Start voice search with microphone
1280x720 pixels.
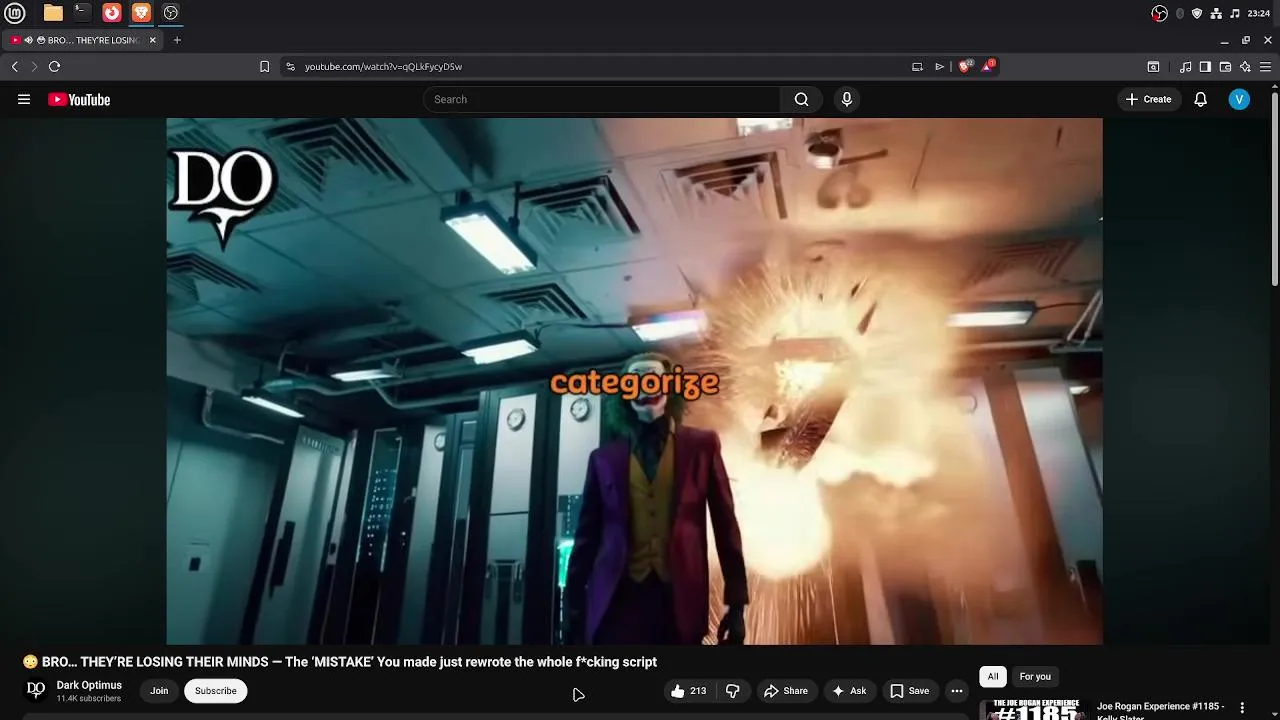click(x=847, y=99)
